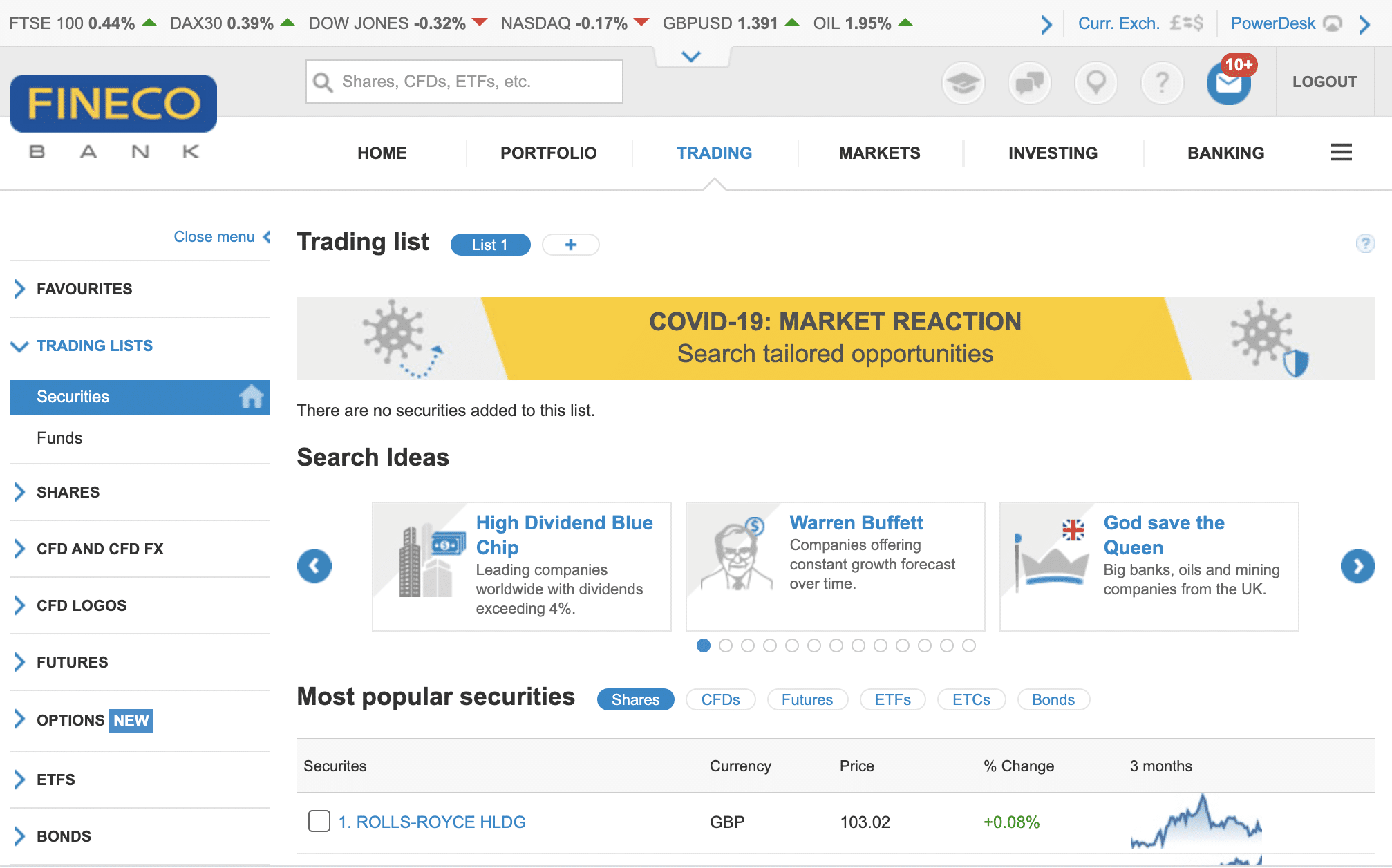Viewport: 1392px width, 868px height.
Task: Show popular ETCs tab
Action: [972, 699]
